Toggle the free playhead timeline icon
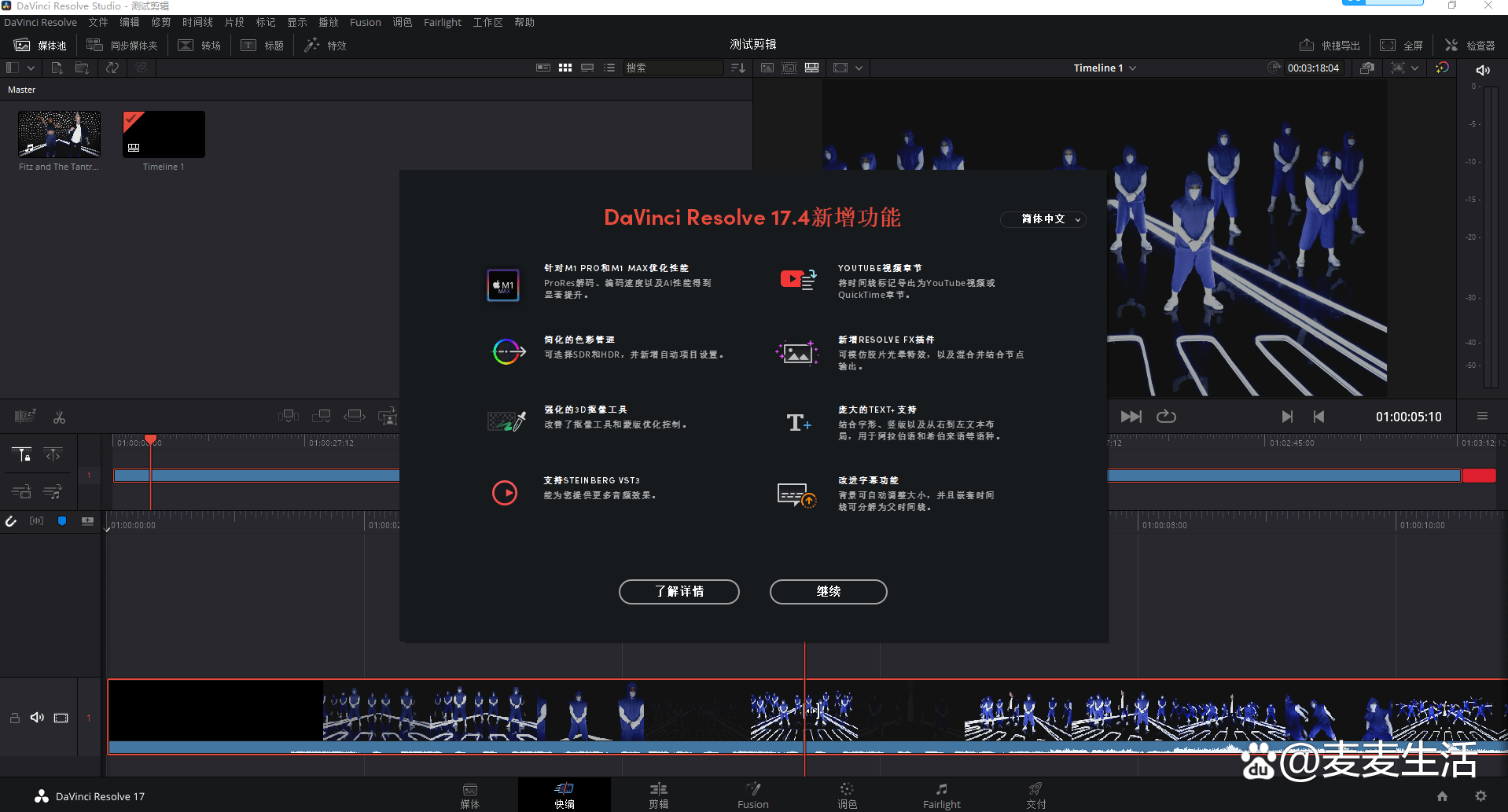Screen dimensions: 1508x812 tap(53, 454)
